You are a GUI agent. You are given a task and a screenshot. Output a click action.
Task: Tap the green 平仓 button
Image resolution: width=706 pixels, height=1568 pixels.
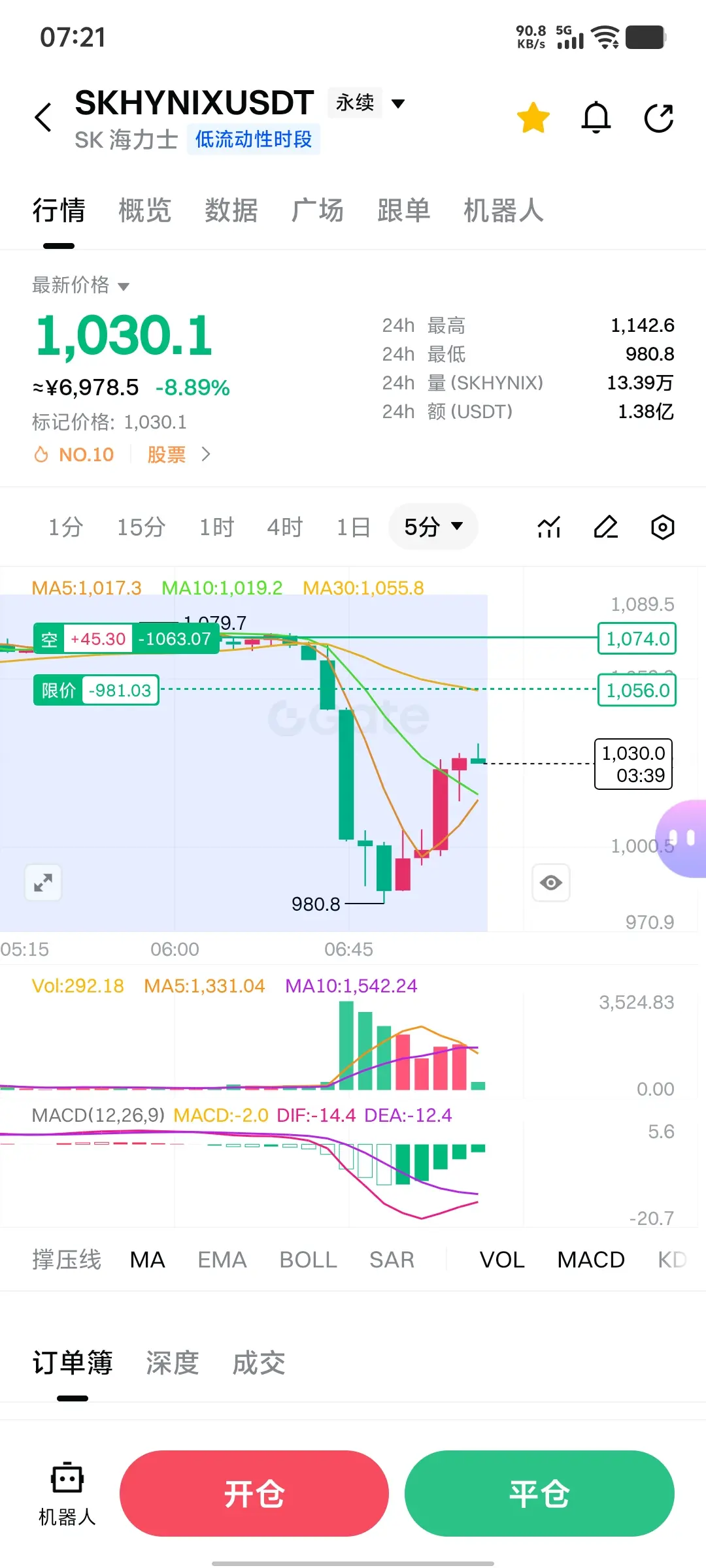[x=539, y=1494]
